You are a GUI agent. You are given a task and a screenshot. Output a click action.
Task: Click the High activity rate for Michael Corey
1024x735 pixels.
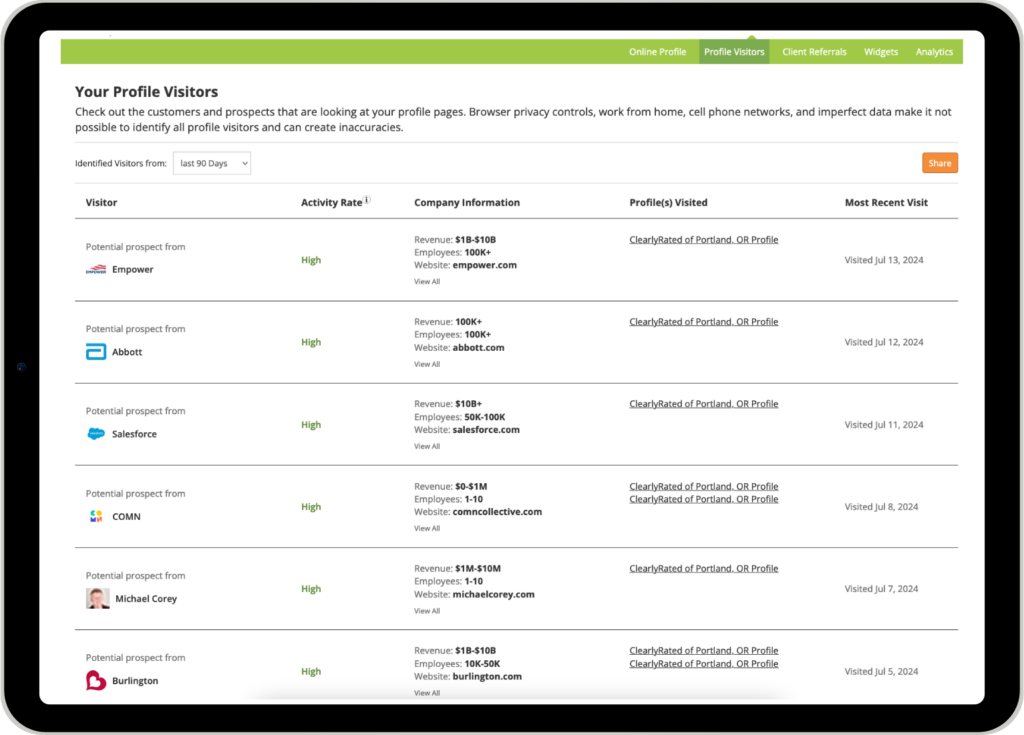click(311, 589)
